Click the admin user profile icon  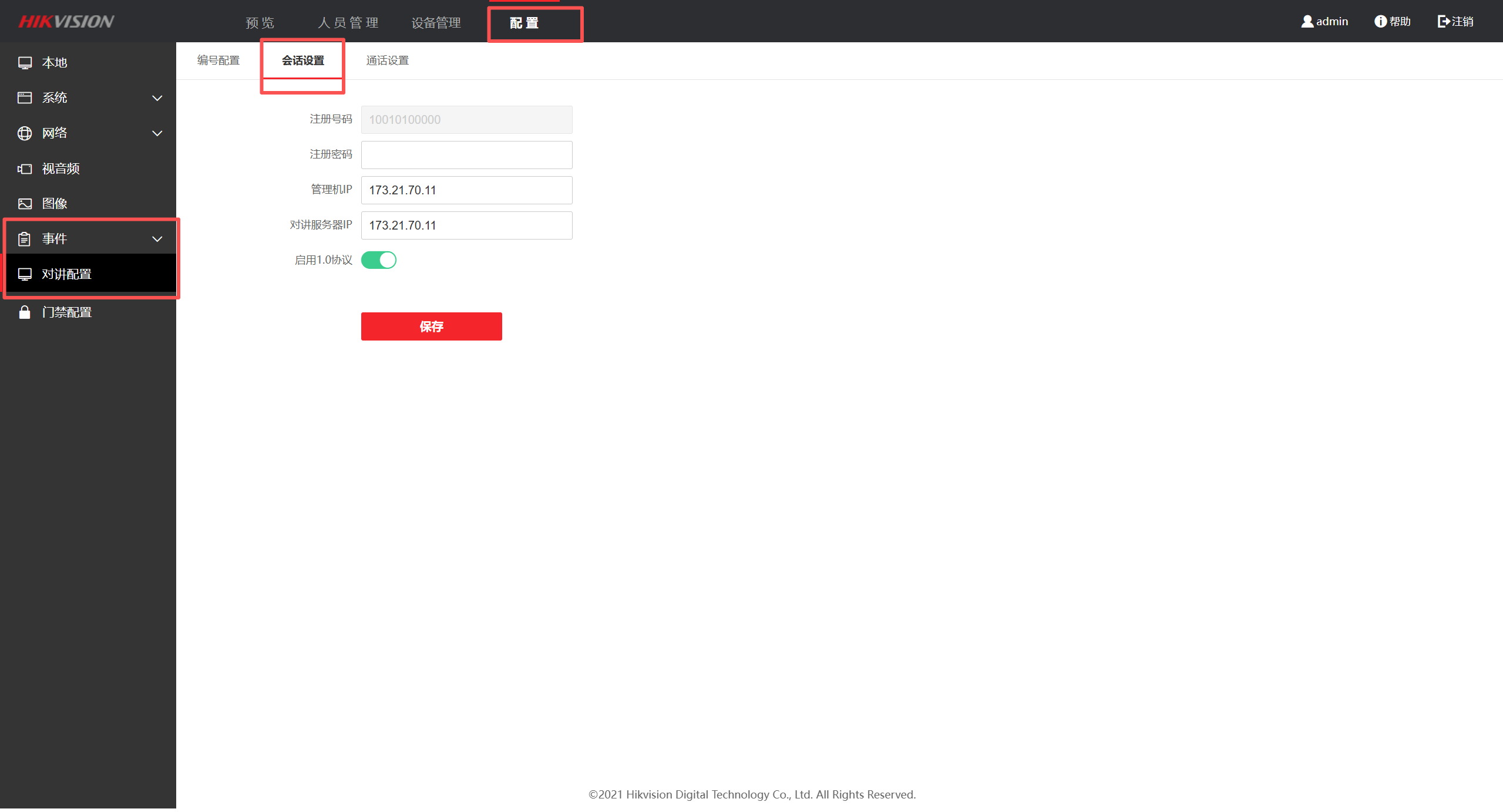[1307, 22]
